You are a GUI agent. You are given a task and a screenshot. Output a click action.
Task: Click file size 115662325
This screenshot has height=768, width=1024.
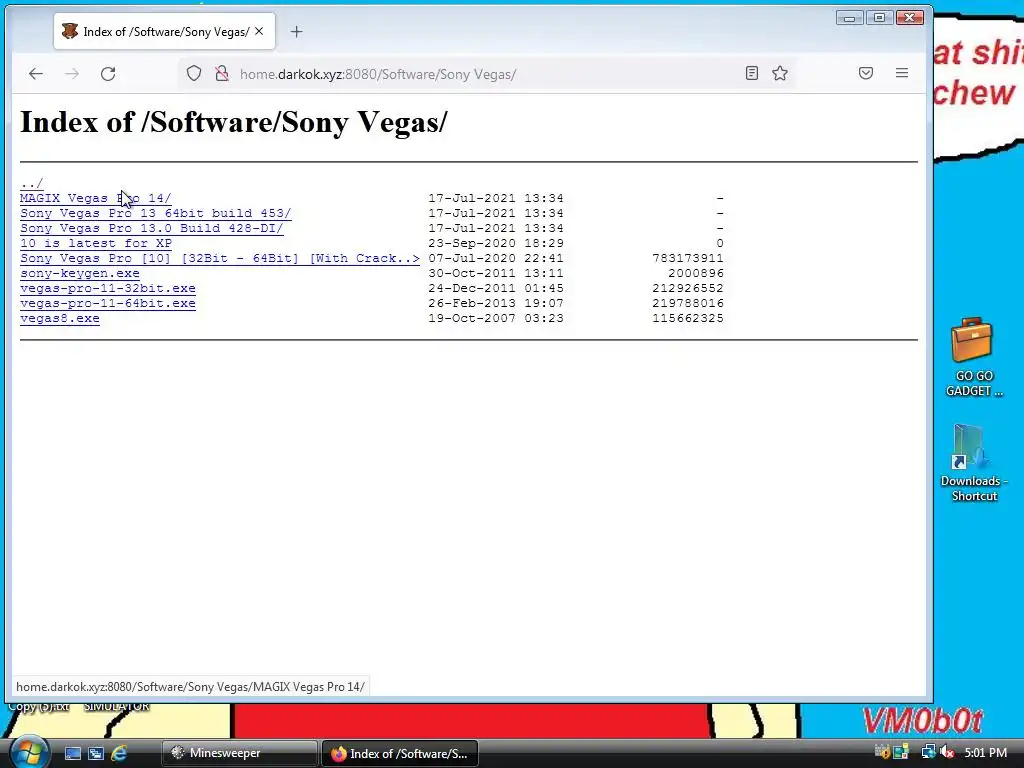(688, 318)
